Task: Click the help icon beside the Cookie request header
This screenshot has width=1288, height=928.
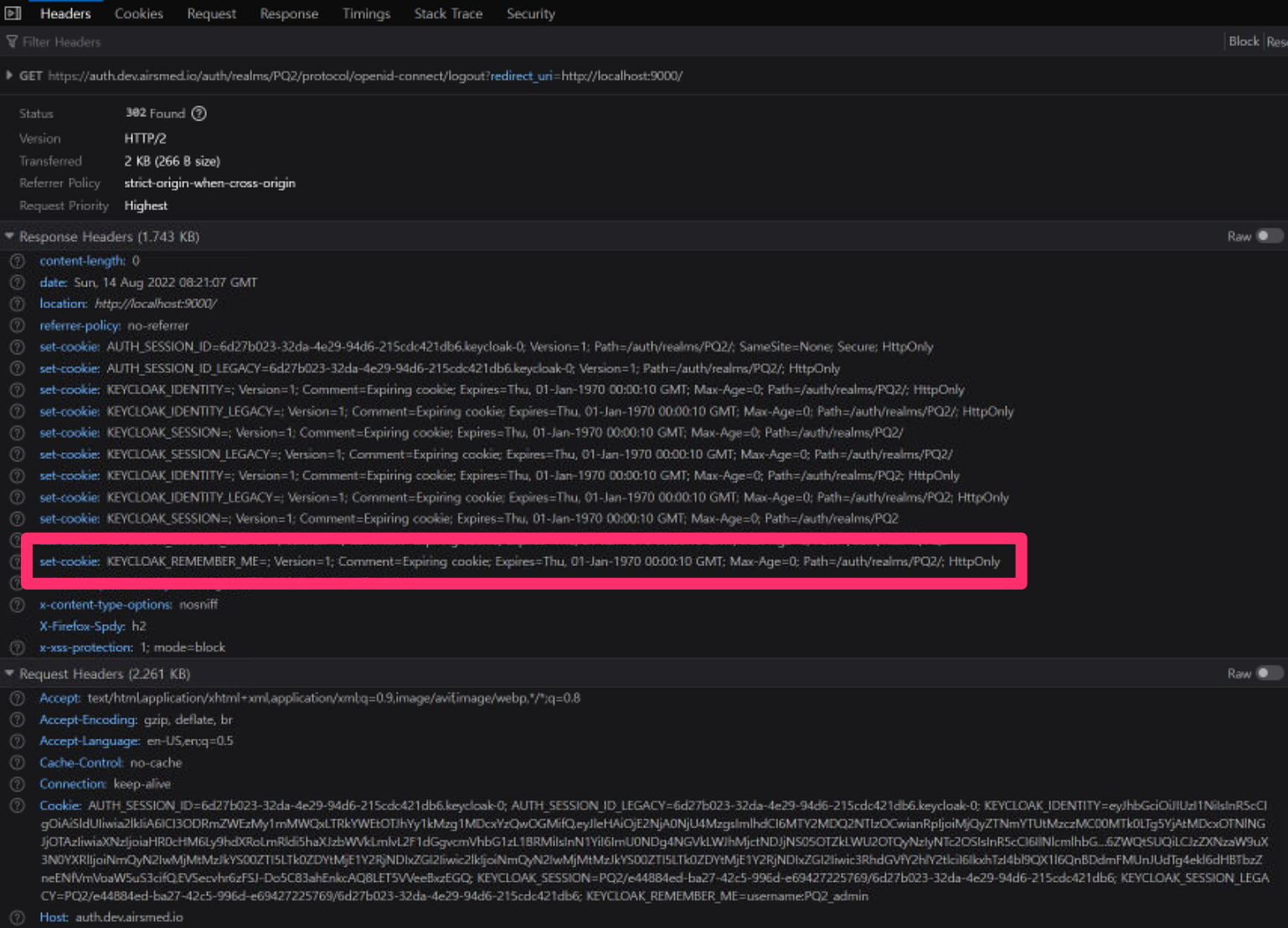Action: coord(17,805)
